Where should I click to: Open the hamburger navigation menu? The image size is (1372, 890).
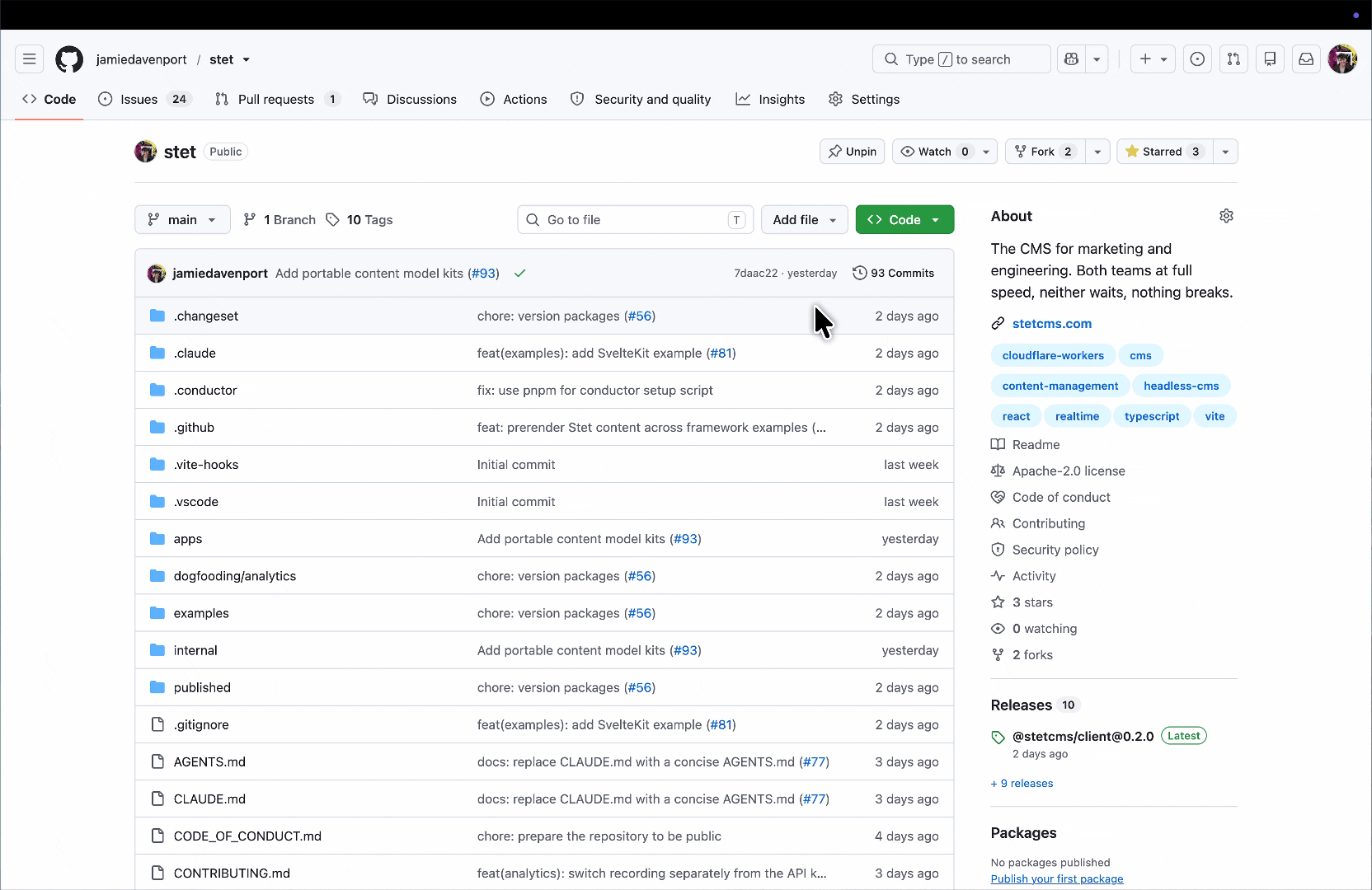point(29,59)
